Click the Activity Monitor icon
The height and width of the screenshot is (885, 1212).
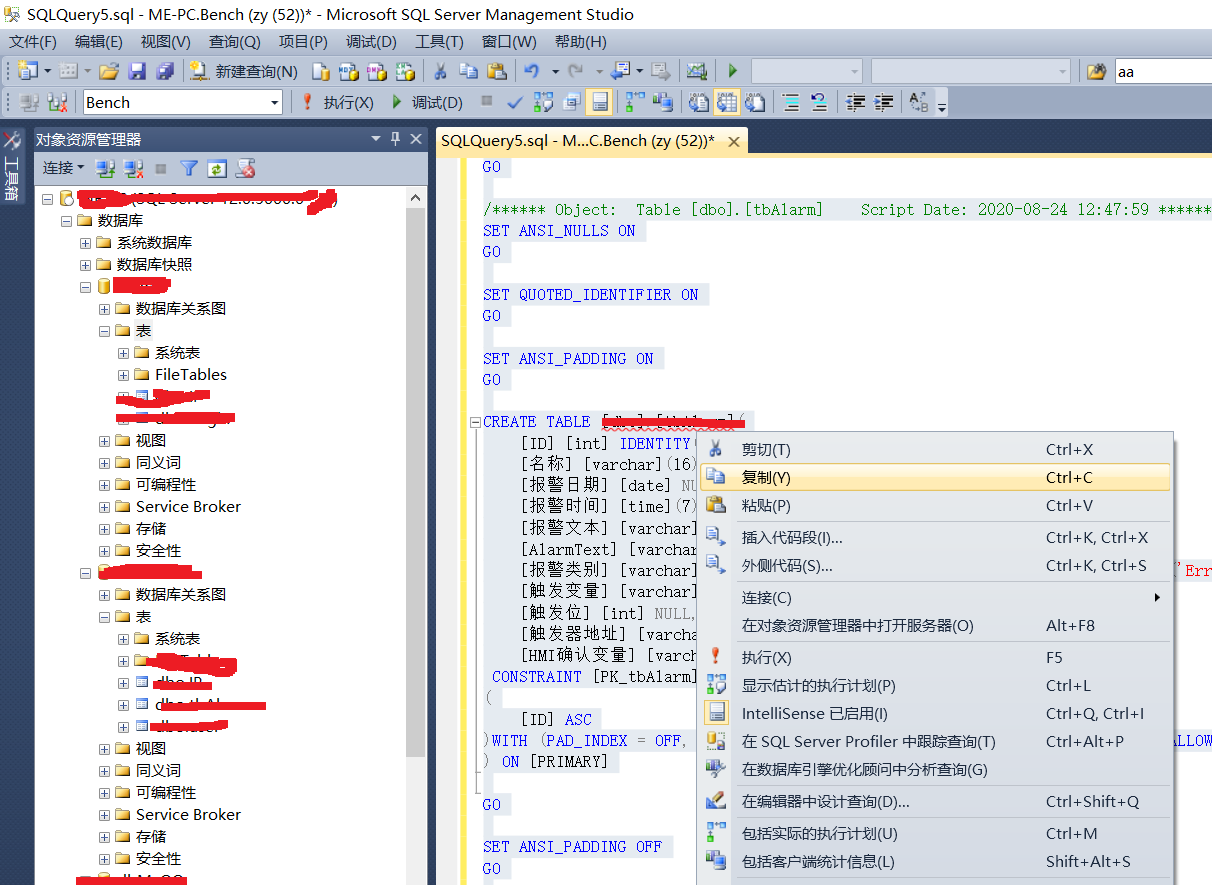click(x=697, y=71)
